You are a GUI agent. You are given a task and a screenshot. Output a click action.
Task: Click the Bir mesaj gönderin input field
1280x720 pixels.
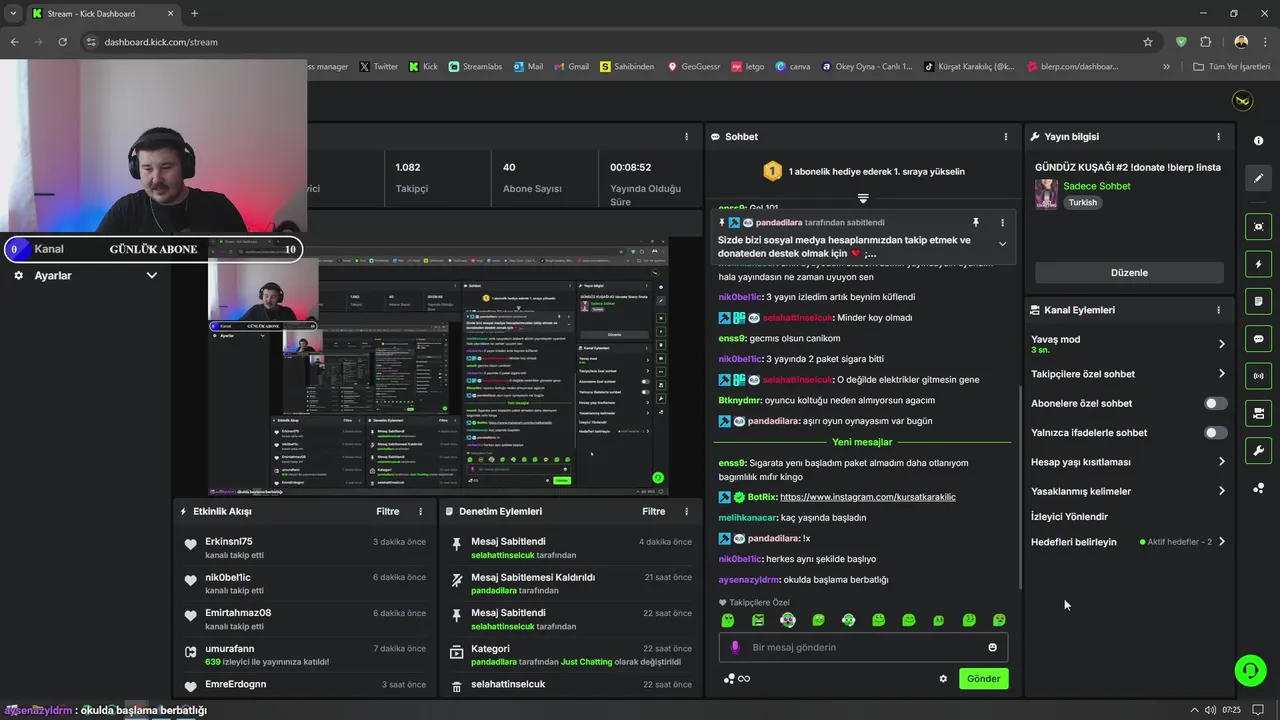[x=863, y=647]
